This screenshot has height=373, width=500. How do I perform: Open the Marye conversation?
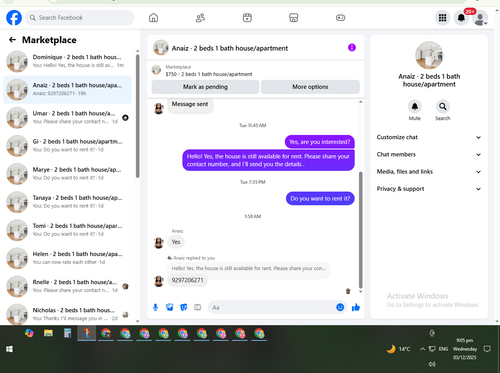pyautogui.click(x=68, y=174)
